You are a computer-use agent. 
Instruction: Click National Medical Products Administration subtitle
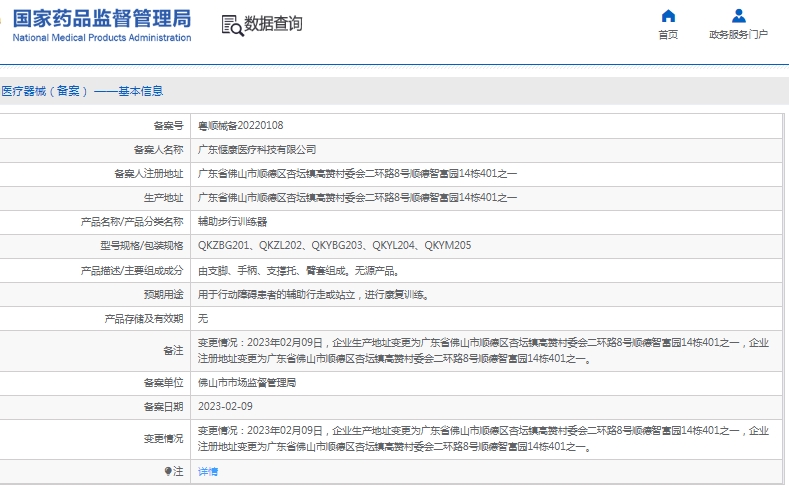click(x=102, y=38)
